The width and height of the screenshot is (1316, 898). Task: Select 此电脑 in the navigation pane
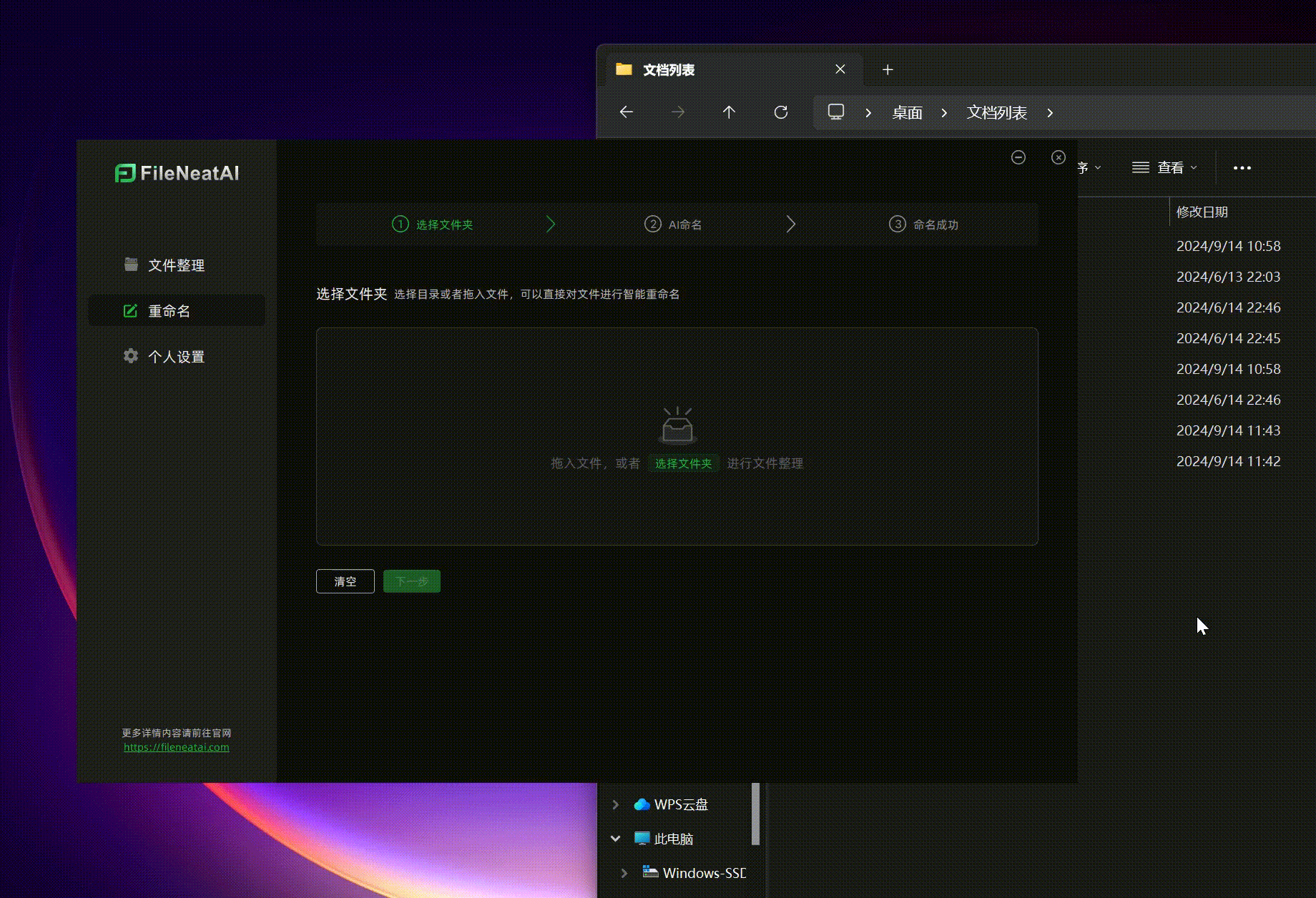point(674,839)
